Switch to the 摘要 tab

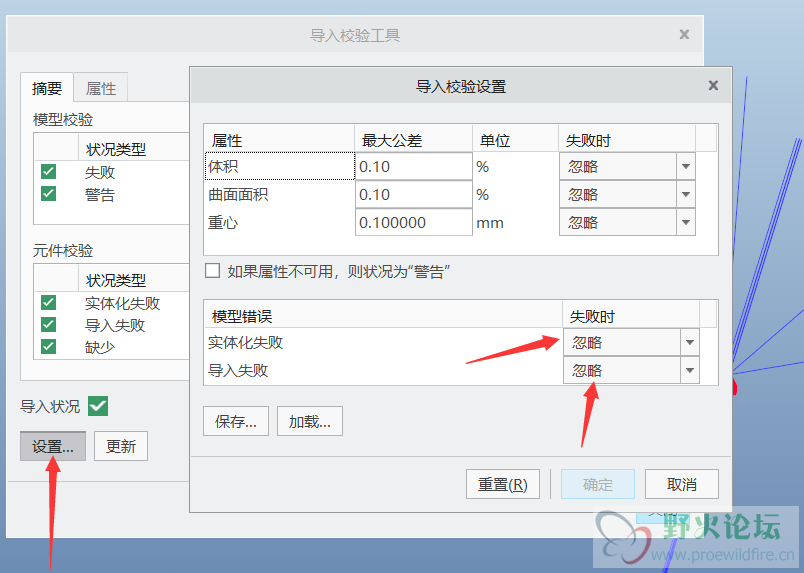point(47,88)
